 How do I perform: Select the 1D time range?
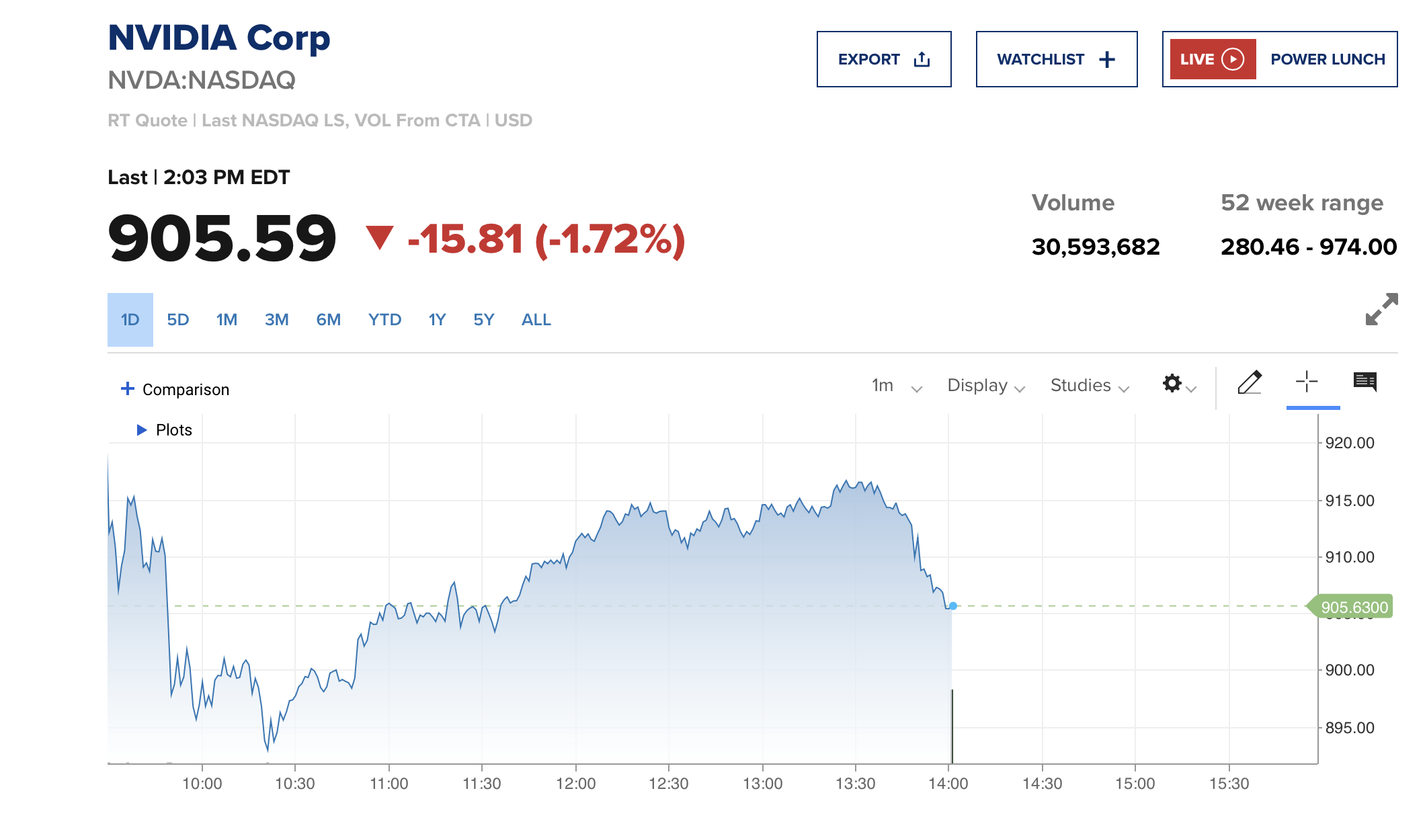point(130,320)
